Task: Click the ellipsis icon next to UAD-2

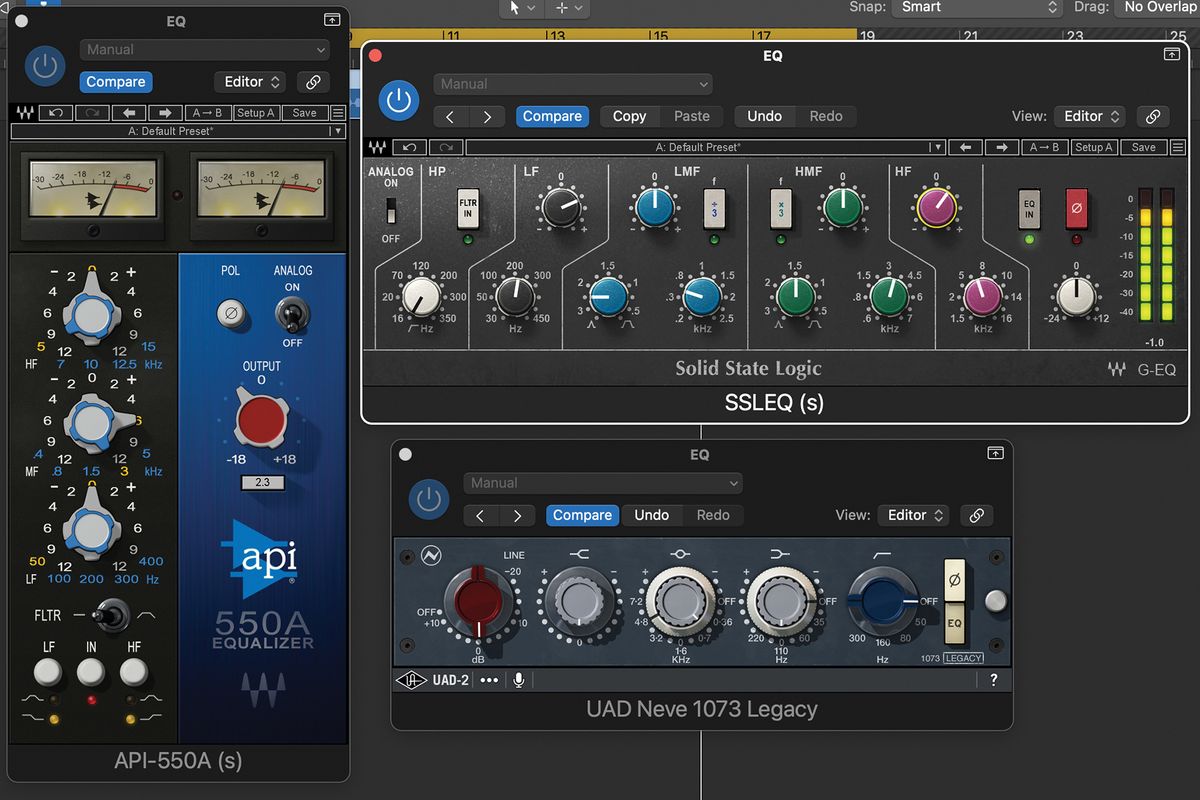Action: coord(489,680)
